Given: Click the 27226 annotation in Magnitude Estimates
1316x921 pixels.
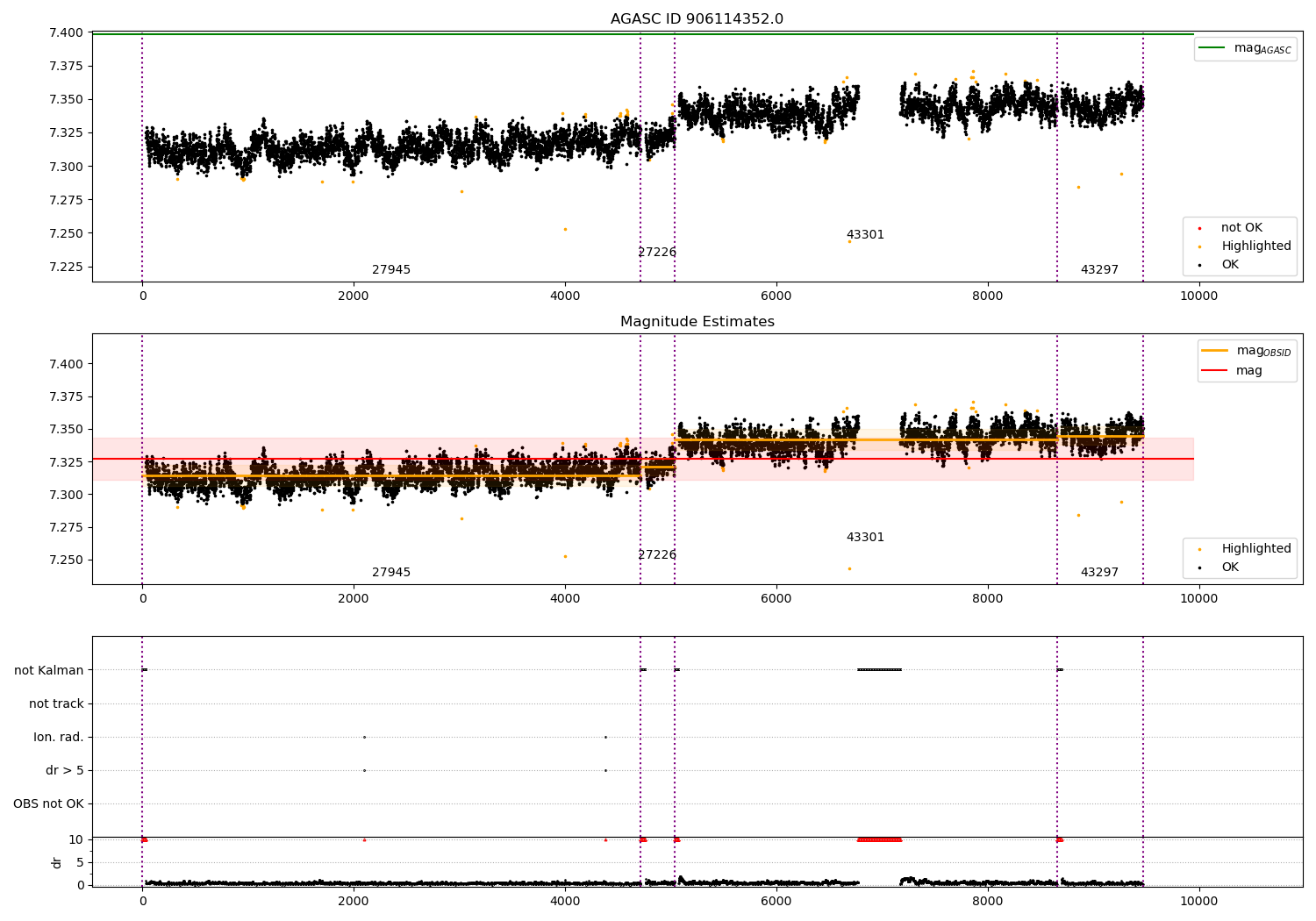Looking at the screenshot, I should [657, 555].
